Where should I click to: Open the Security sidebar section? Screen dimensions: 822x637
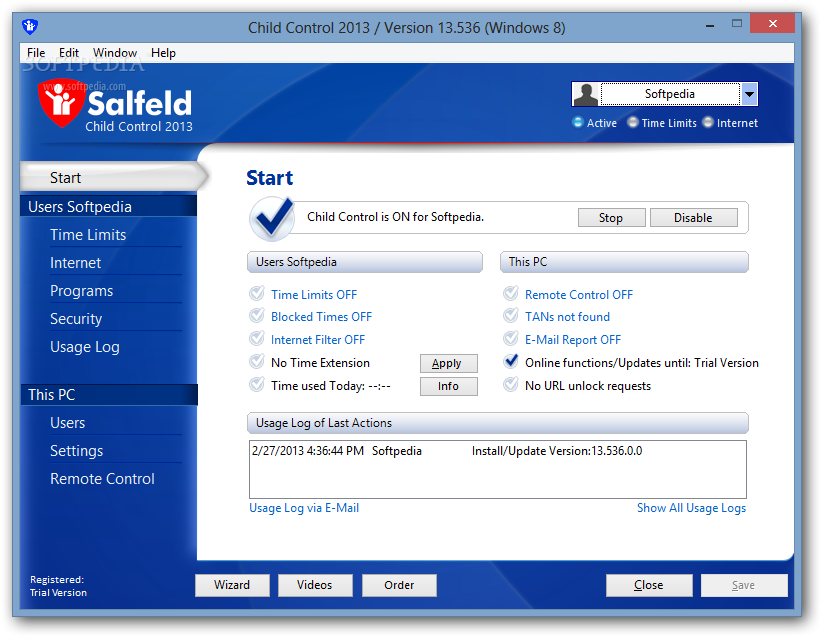coord(76,319)
